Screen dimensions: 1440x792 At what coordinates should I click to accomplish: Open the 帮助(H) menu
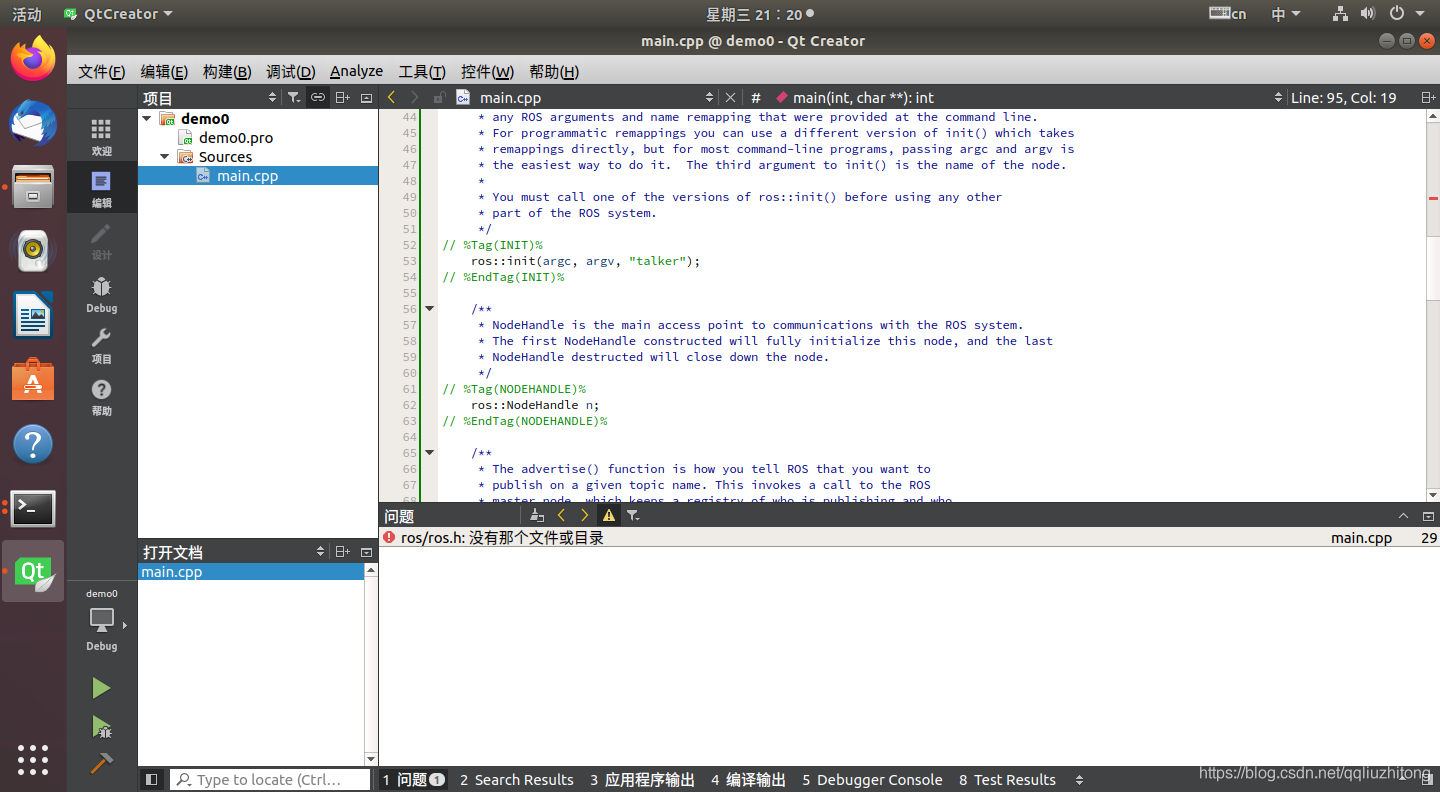pyautogui.click(x=554, y=71)
